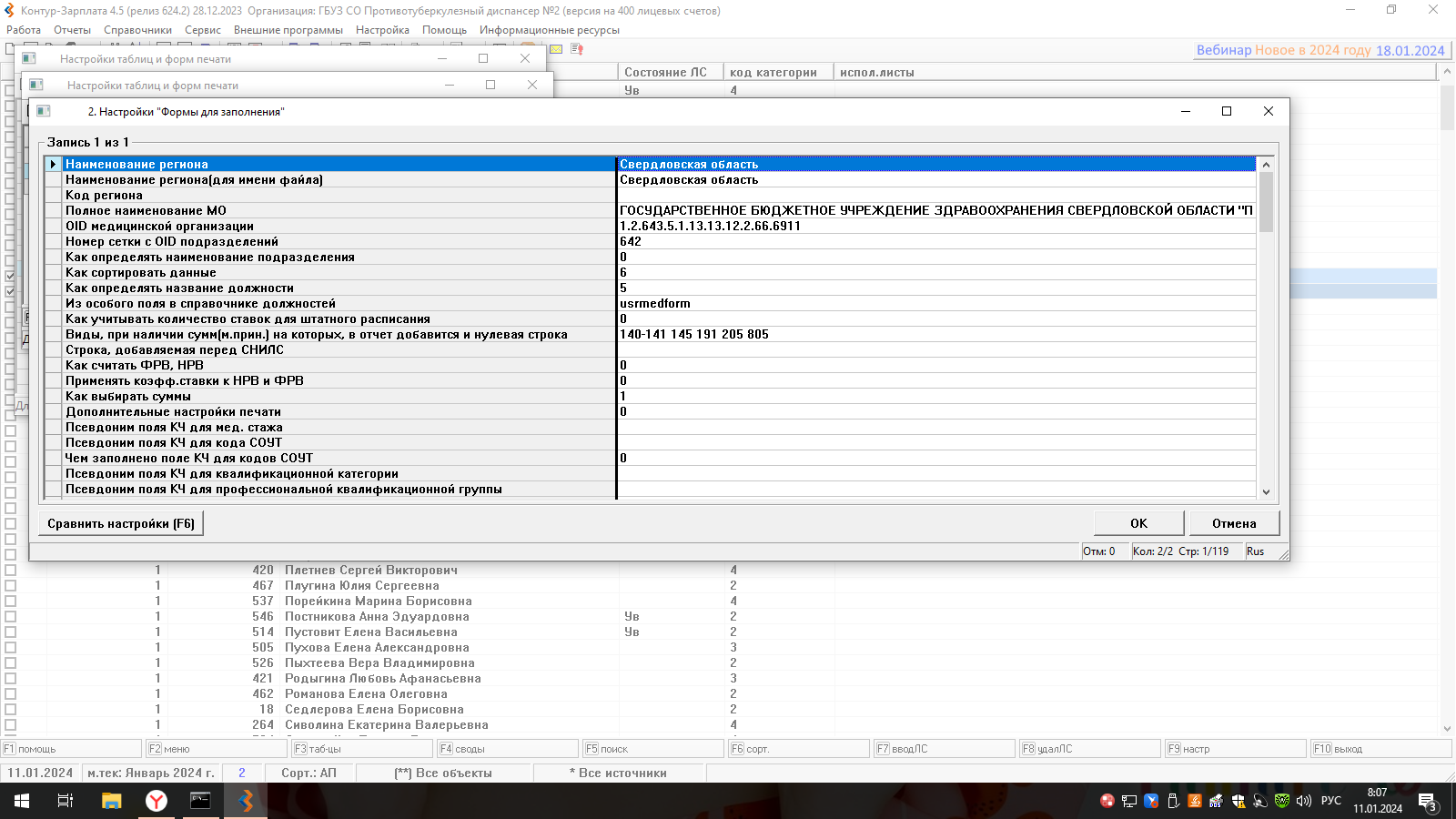Image resolution: width=1456 pixels, height=819 pixels.
Task: Open the Помощь menu
Action: (444, 30)
